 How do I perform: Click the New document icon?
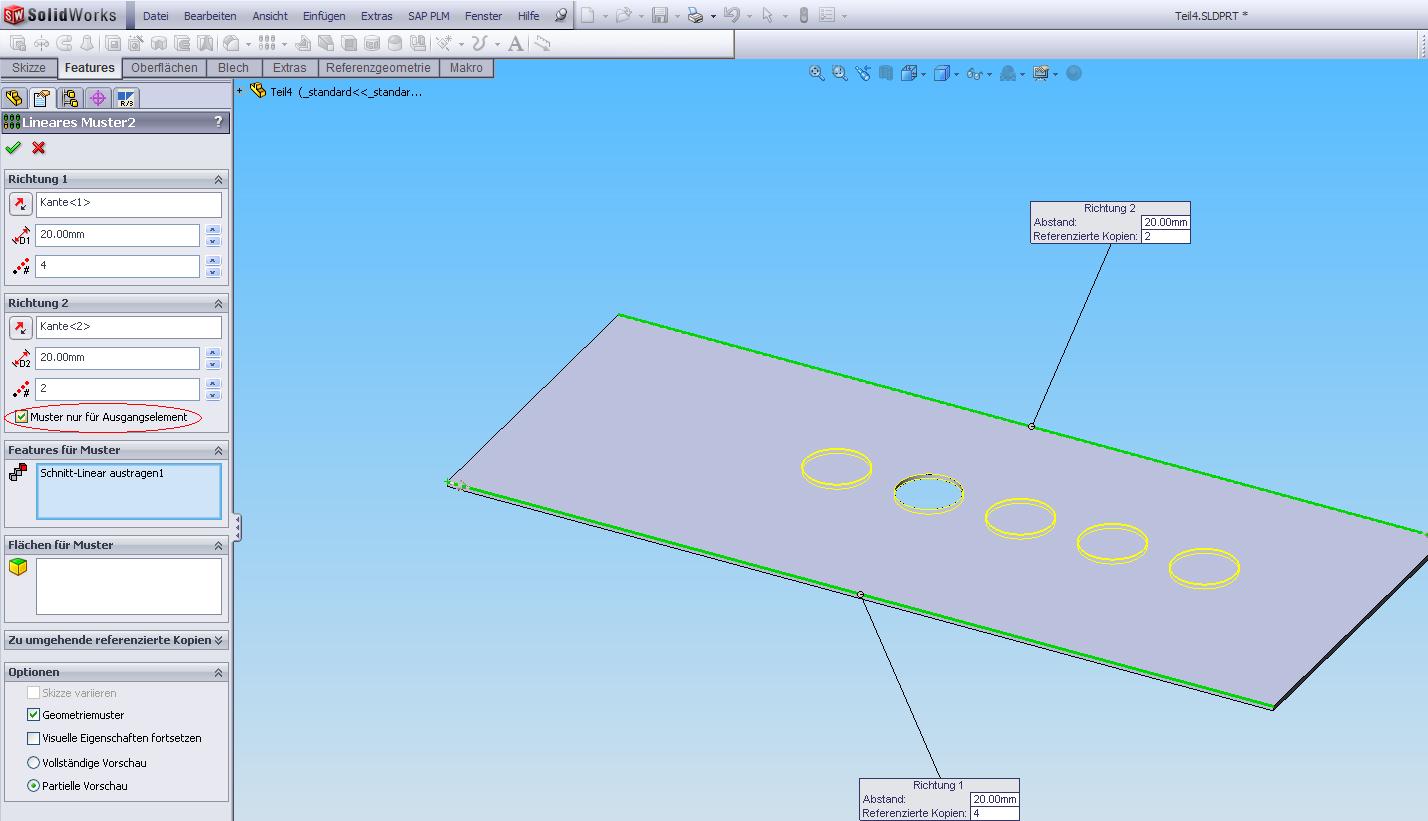point(588,15)
